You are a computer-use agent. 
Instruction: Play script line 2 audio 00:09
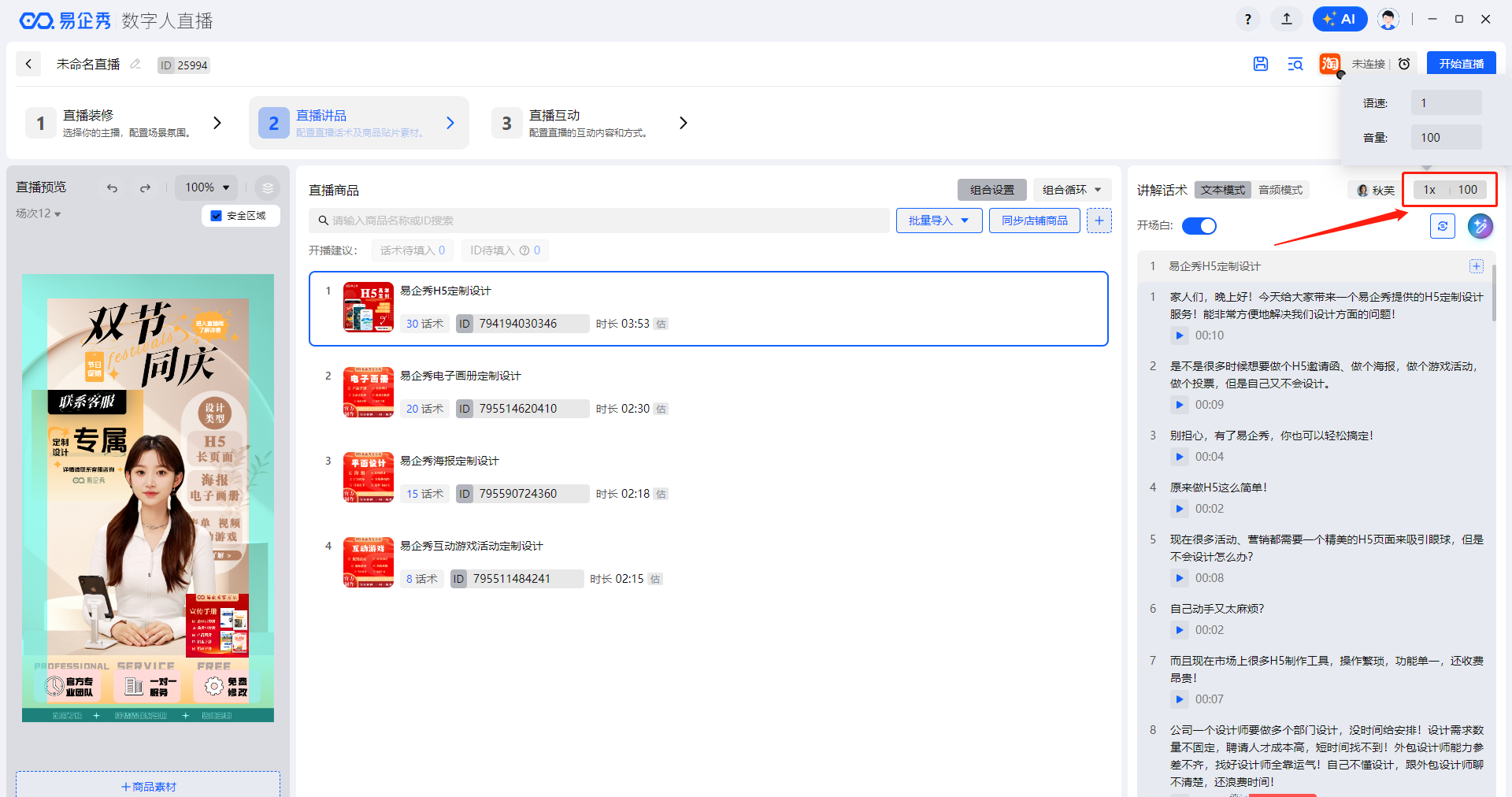click(x=1179, y=405)
